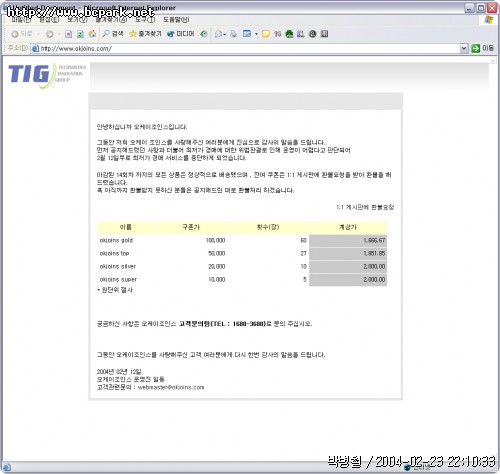This screenshot has height=474, width=500.
Task: Click the 이름 column header
Action: [x=126, y=227]
